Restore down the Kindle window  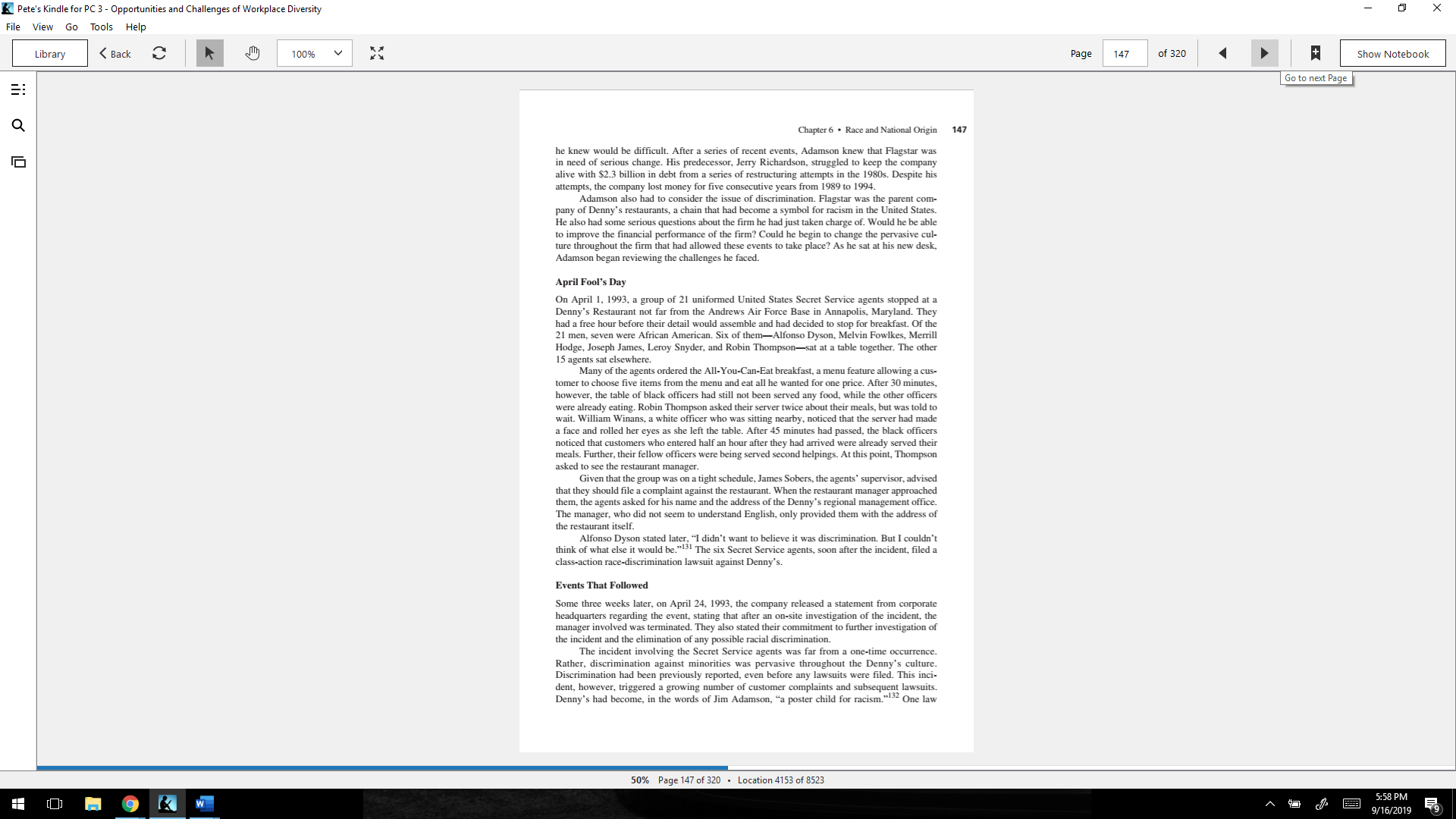(x=1402, y=8)
